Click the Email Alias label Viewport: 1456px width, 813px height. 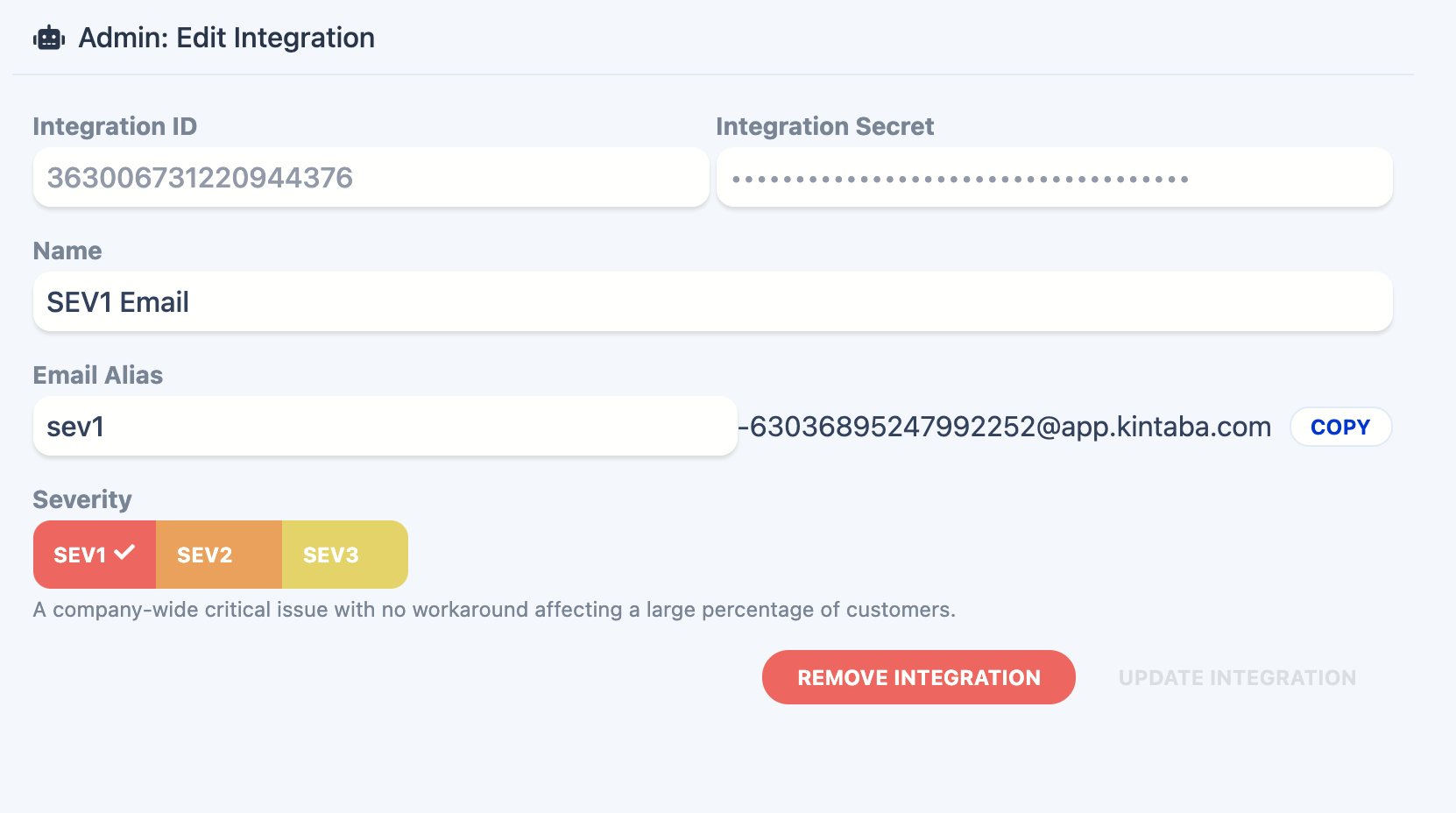[98, 375]
